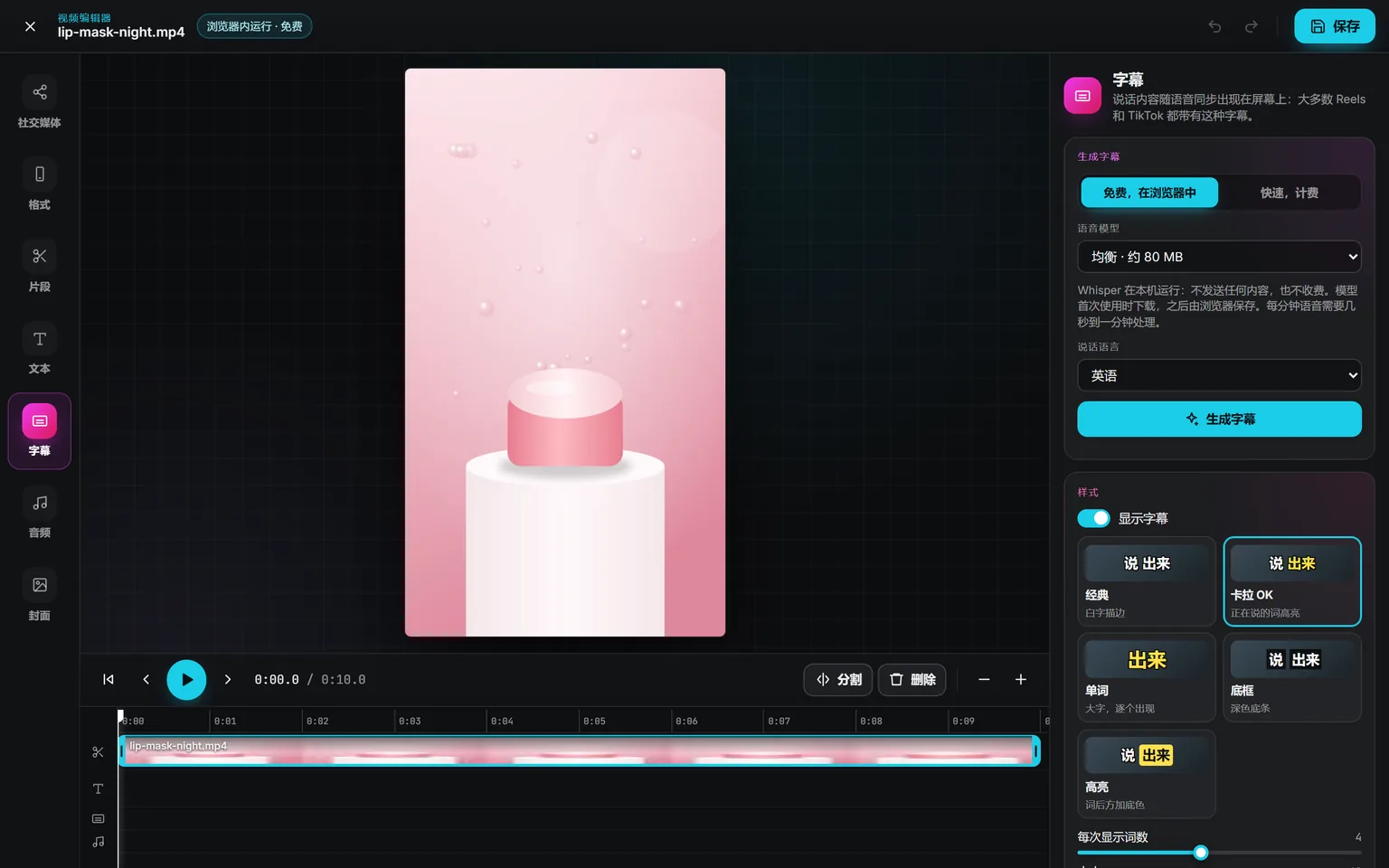
Task: Choose the 单词 caption style
Action: coord(1147,677)
